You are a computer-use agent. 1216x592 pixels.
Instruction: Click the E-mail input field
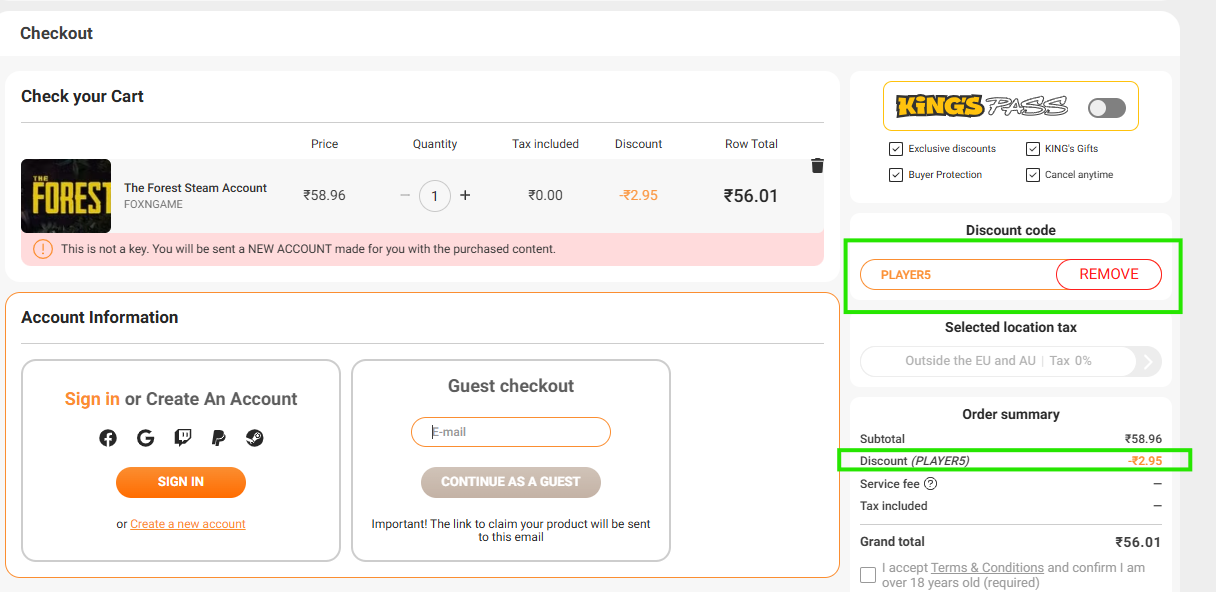[x=511, y=431]
